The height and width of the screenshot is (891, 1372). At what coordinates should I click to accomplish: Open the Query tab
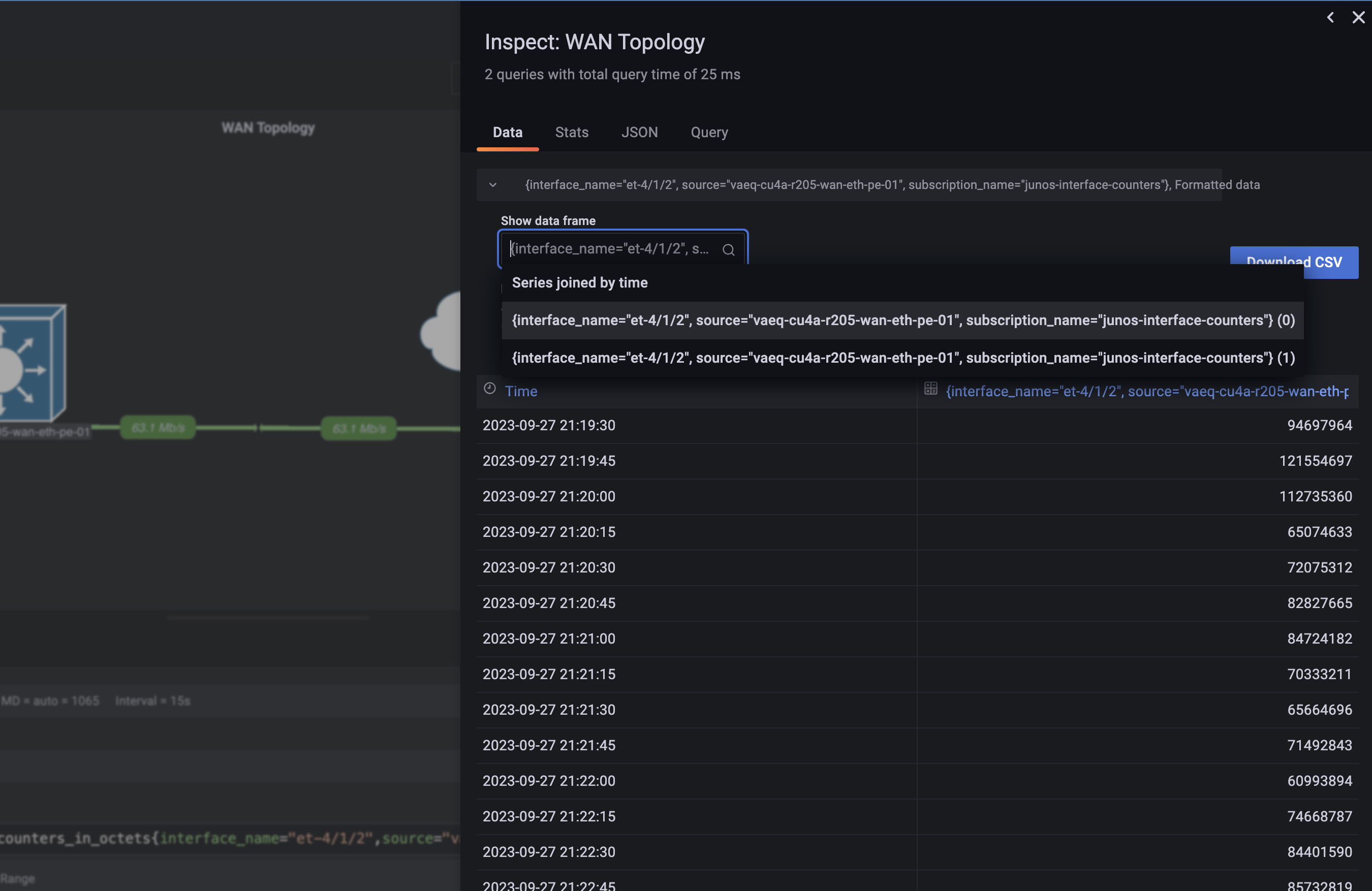pyautogui.click(x=709, y=132)
